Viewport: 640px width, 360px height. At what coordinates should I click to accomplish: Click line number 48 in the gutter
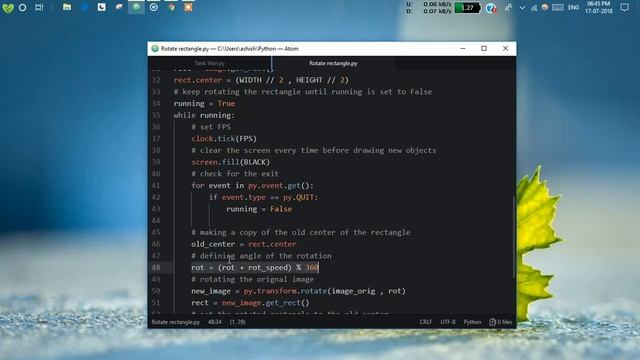click(x=156, y=268)
